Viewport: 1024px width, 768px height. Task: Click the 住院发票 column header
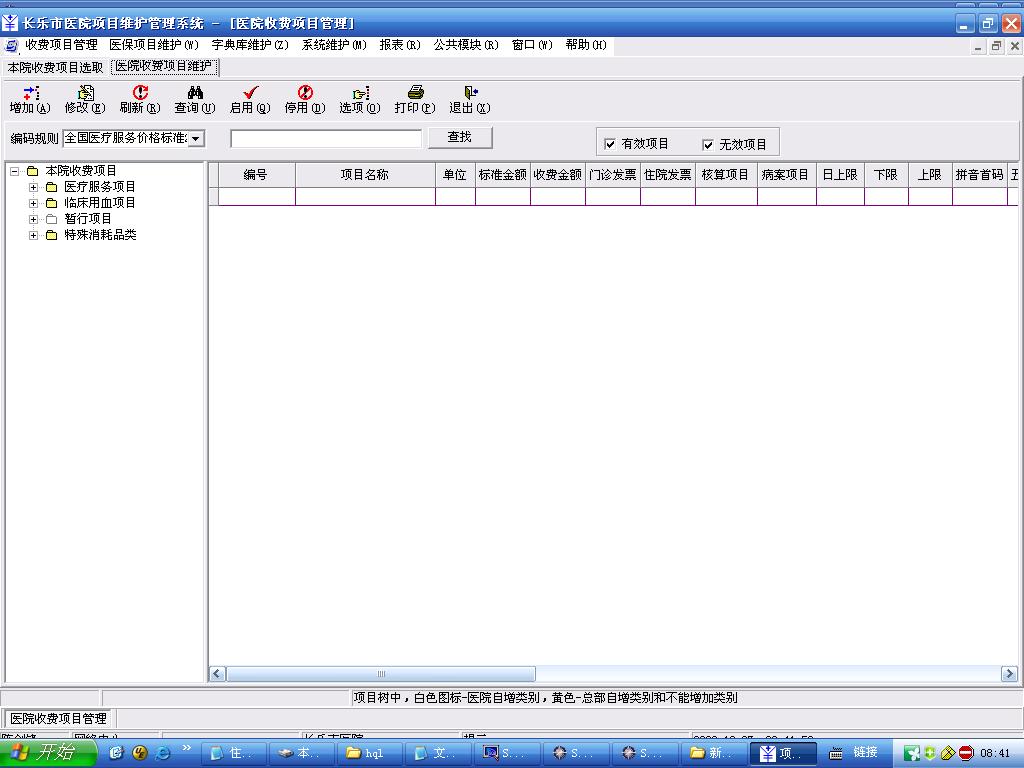(x=667, y=175)
